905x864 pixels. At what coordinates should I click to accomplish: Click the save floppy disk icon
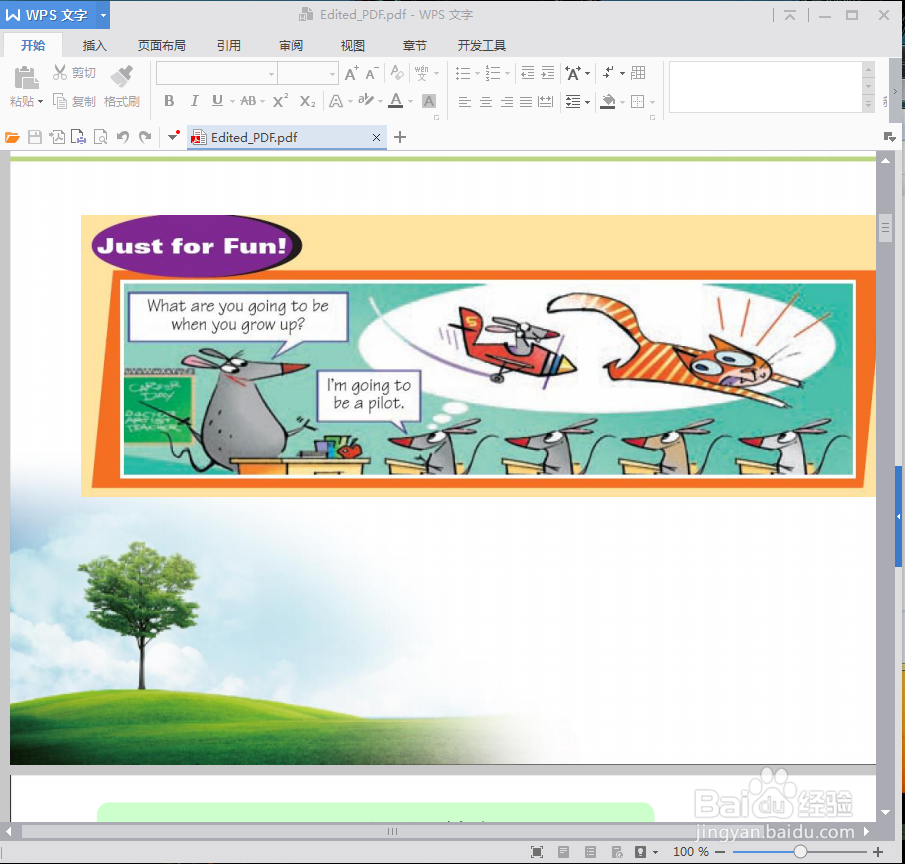pos(35,137)
